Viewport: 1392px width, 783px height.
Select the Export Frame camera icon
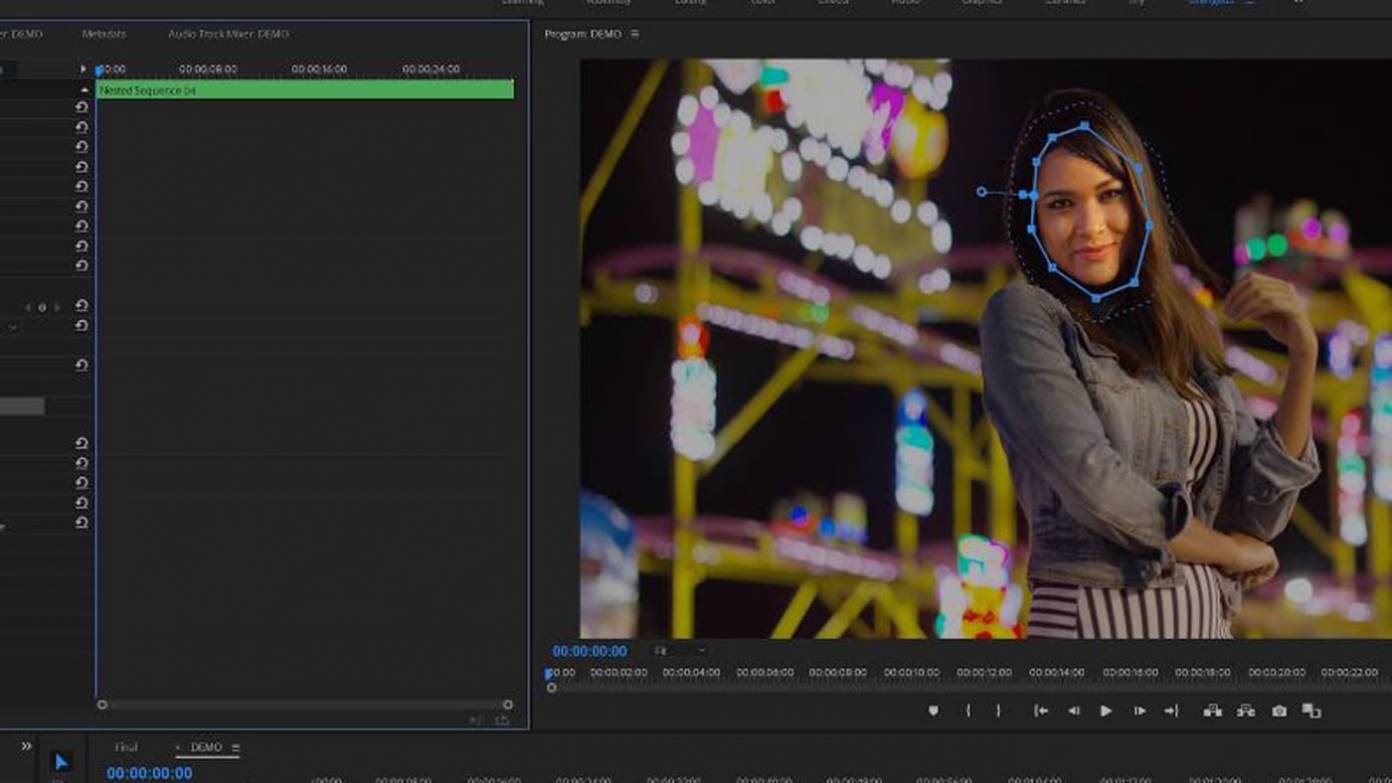(1278, 712)
